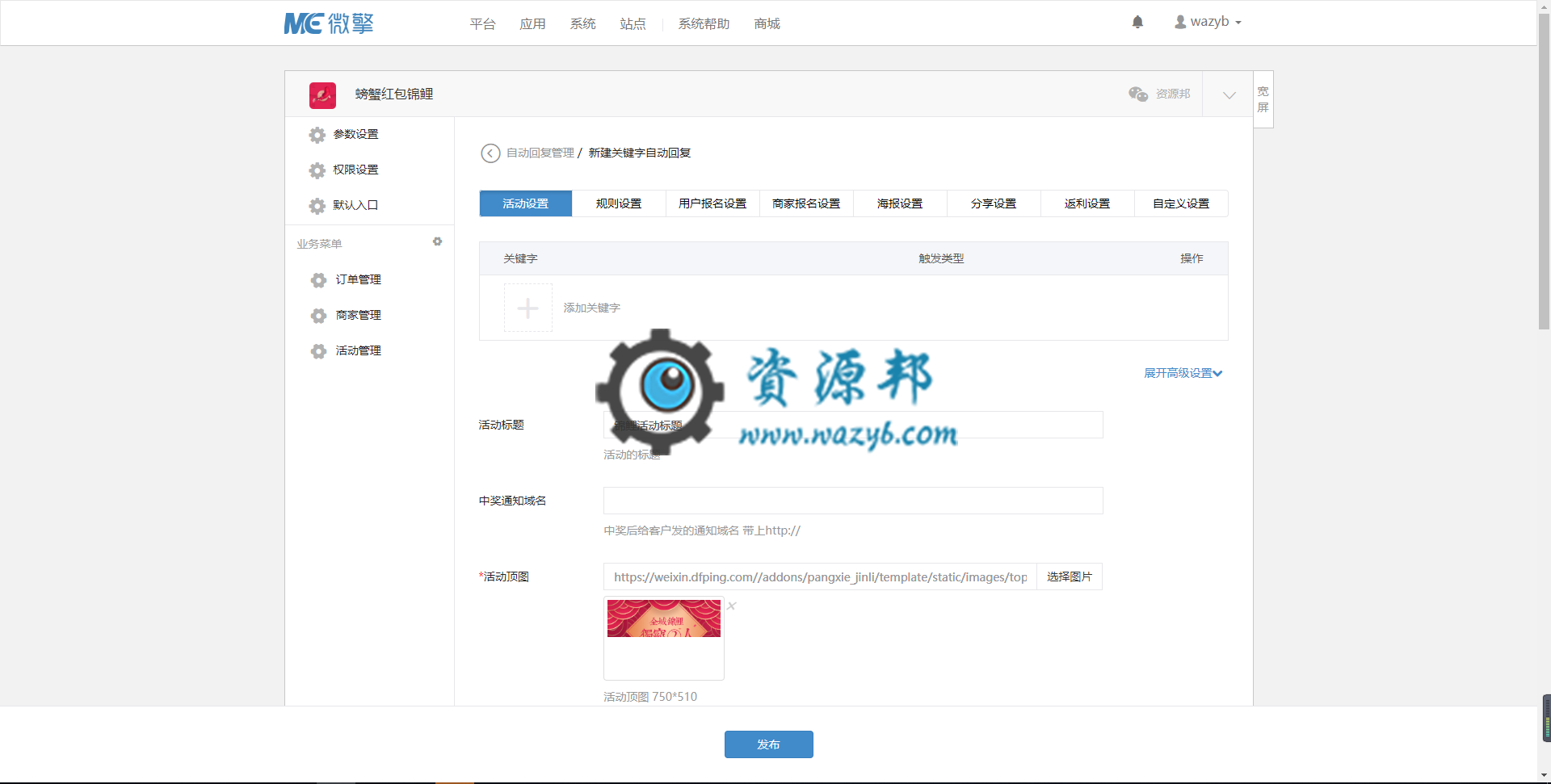
Task: Open 默认入口 in sidebar
Action: 355,206
